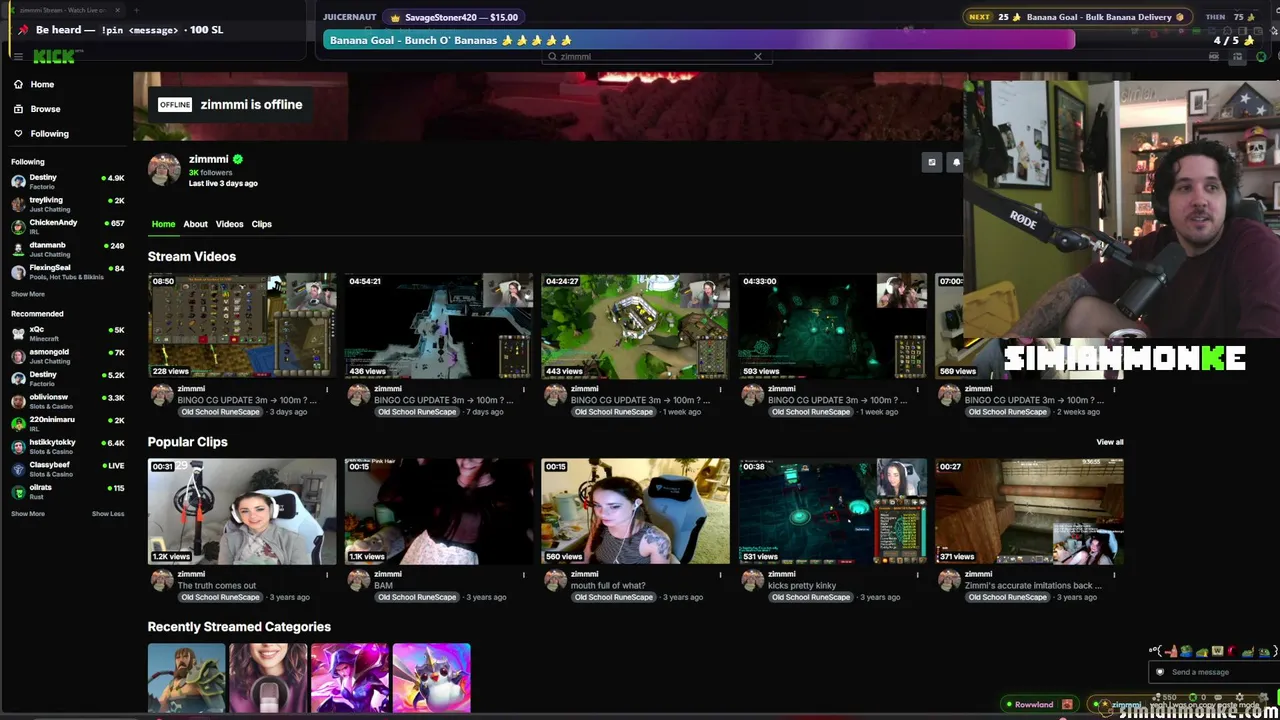Open Destiny's avatar in Recommended list
Viewport: 1280px width, 720px height.
point(18,379)
